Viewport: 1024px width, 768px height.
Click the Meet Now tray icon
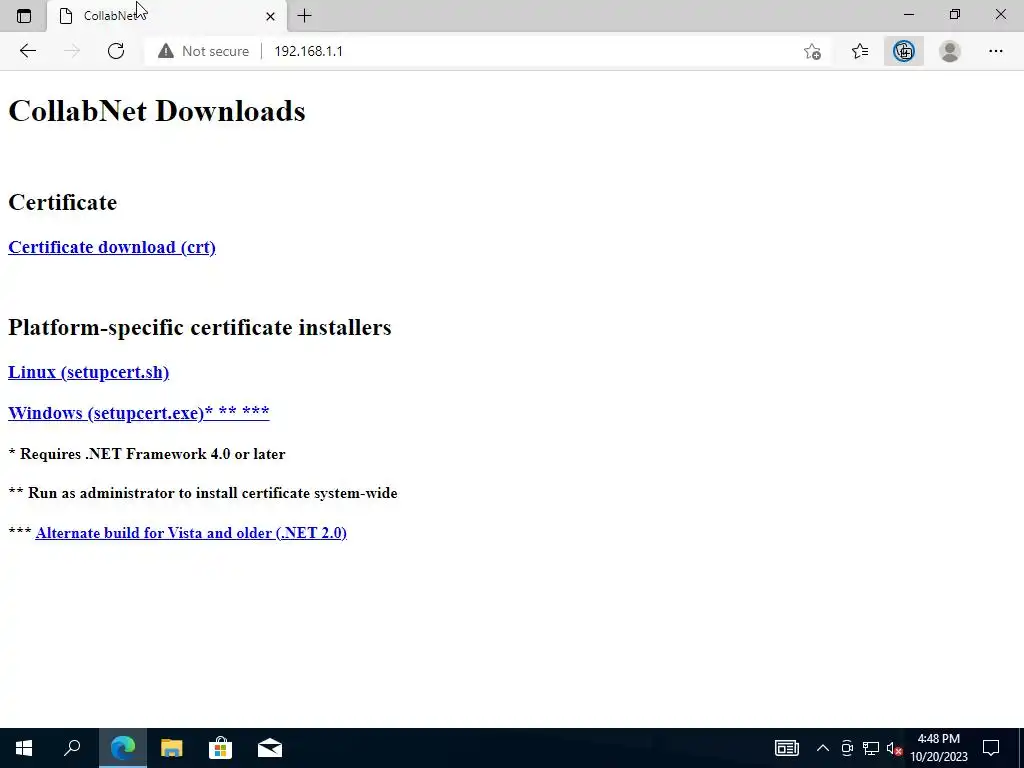(847, 748)
